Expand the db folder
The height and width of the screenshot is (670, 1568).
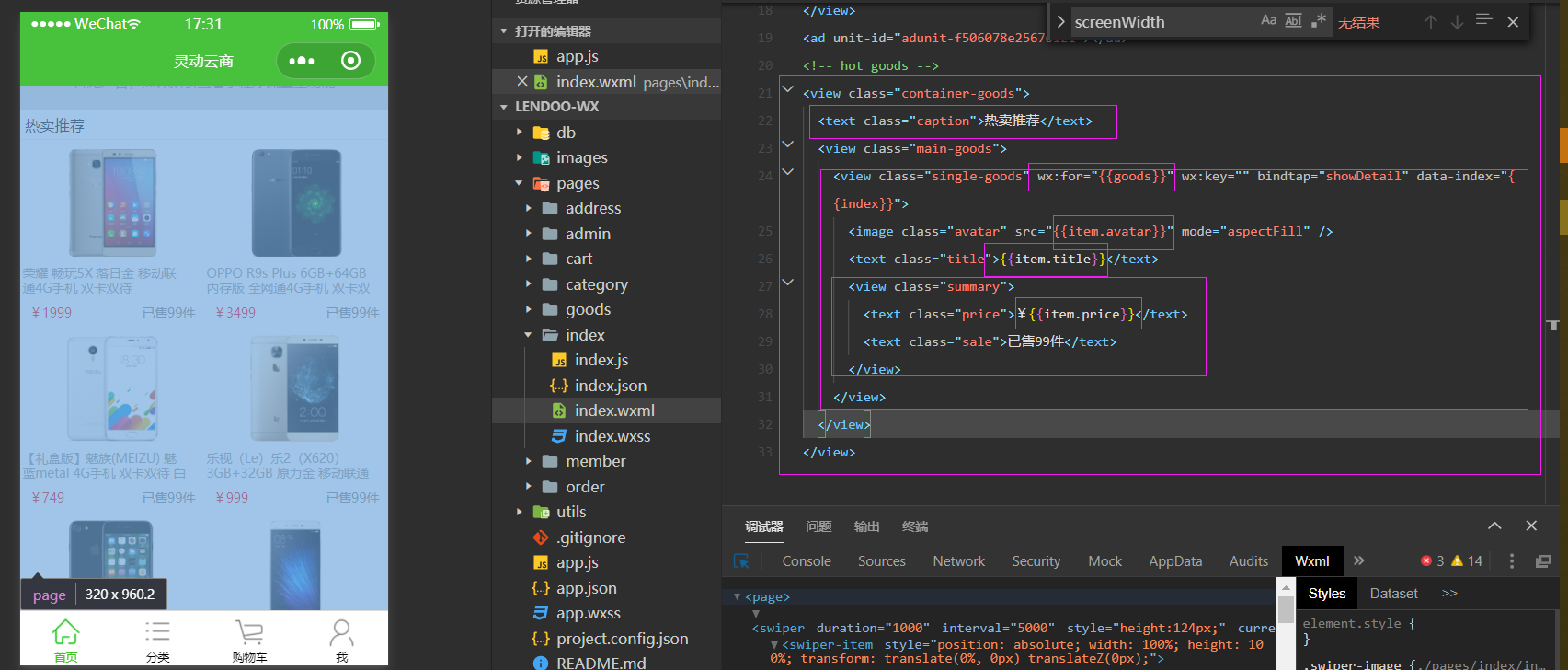[520, 133]
